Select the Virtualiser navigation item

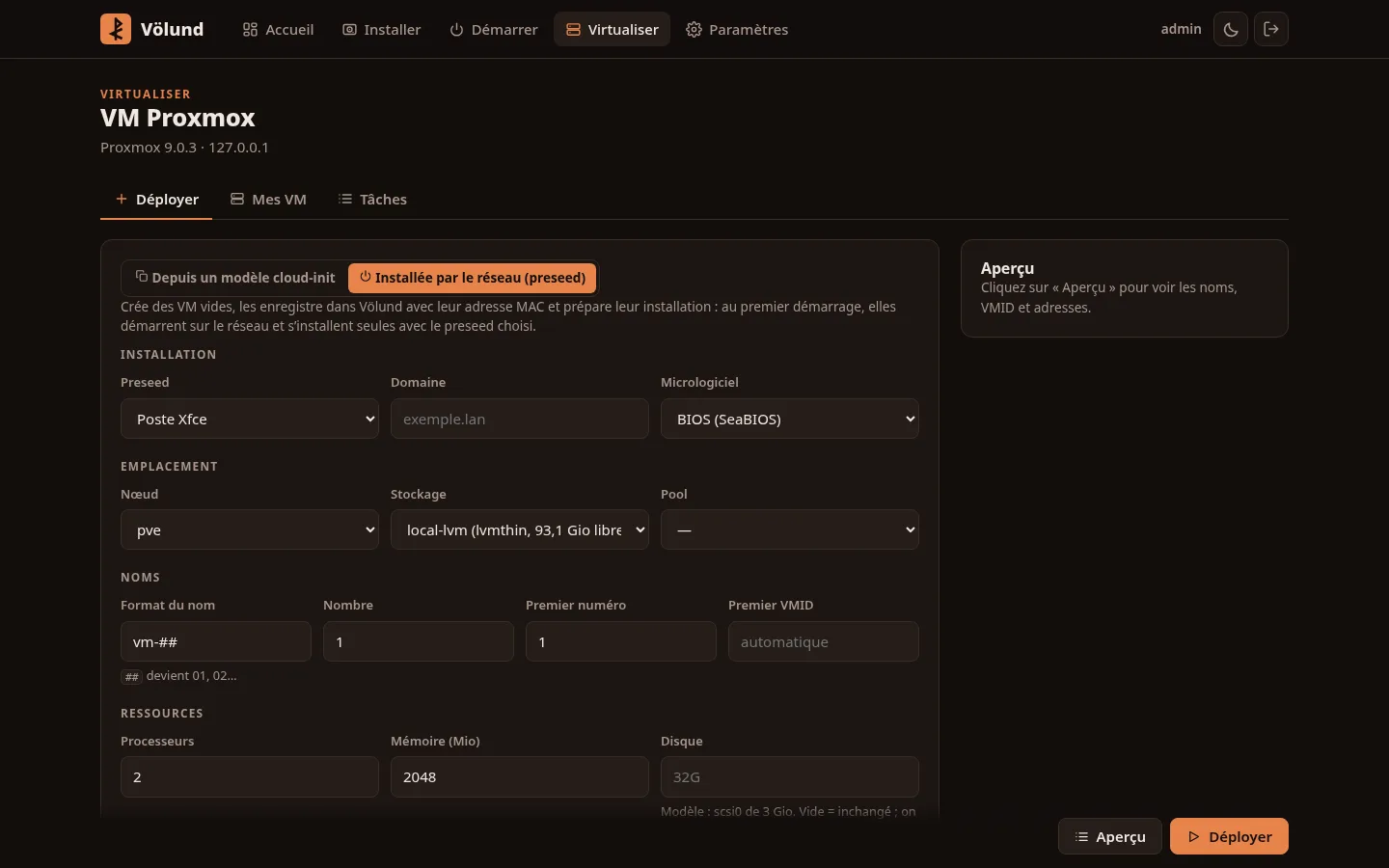point(612,30)
